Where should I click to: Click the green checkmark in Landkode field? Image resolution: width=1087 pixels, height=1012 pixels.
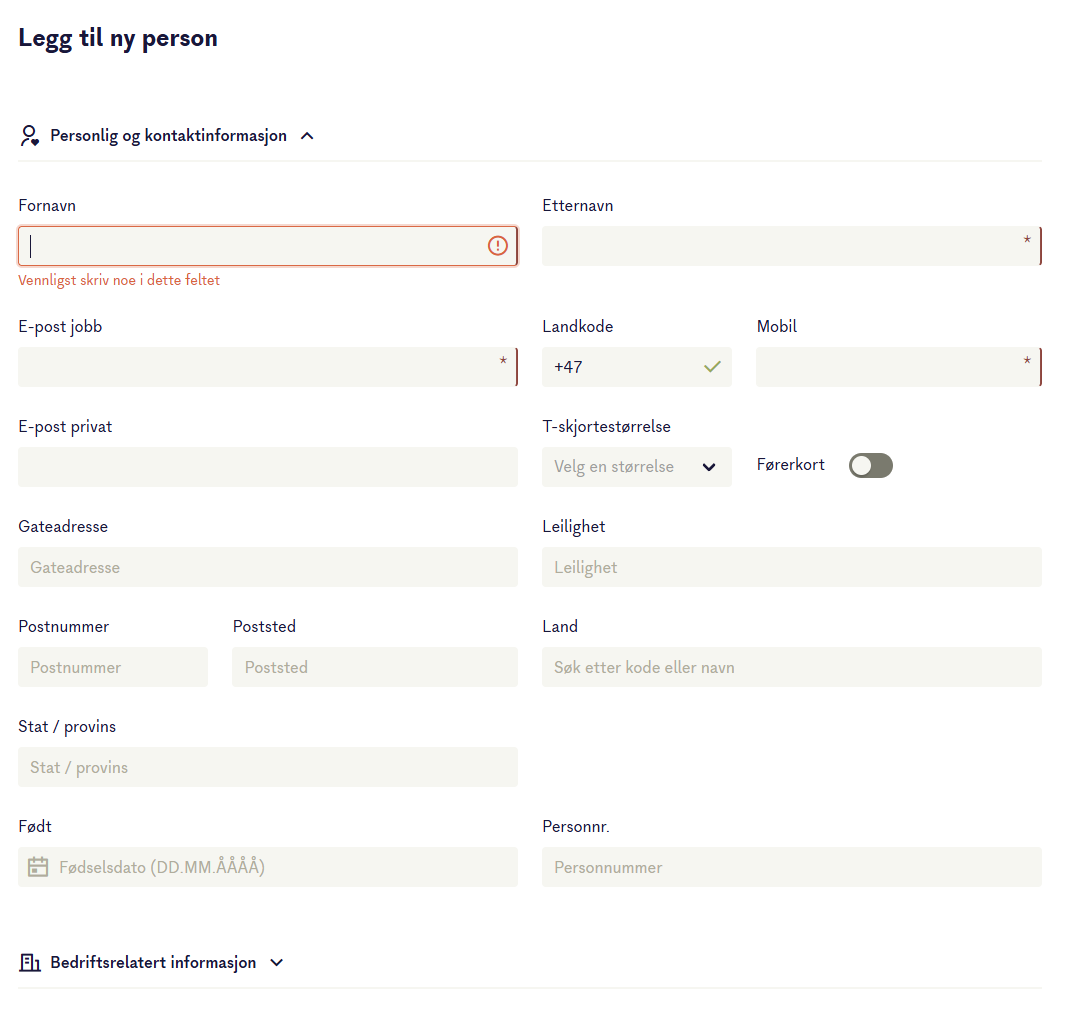pos(713,367)
